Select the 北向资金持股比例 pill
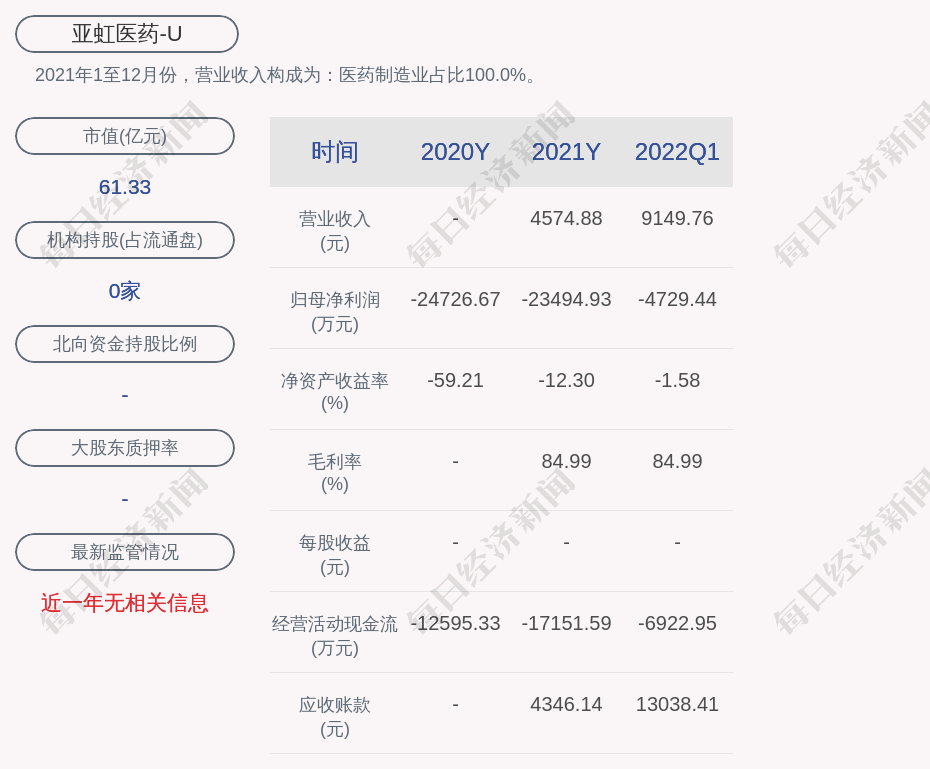This screenshot has height=769, width=930. tap(125, 344)
